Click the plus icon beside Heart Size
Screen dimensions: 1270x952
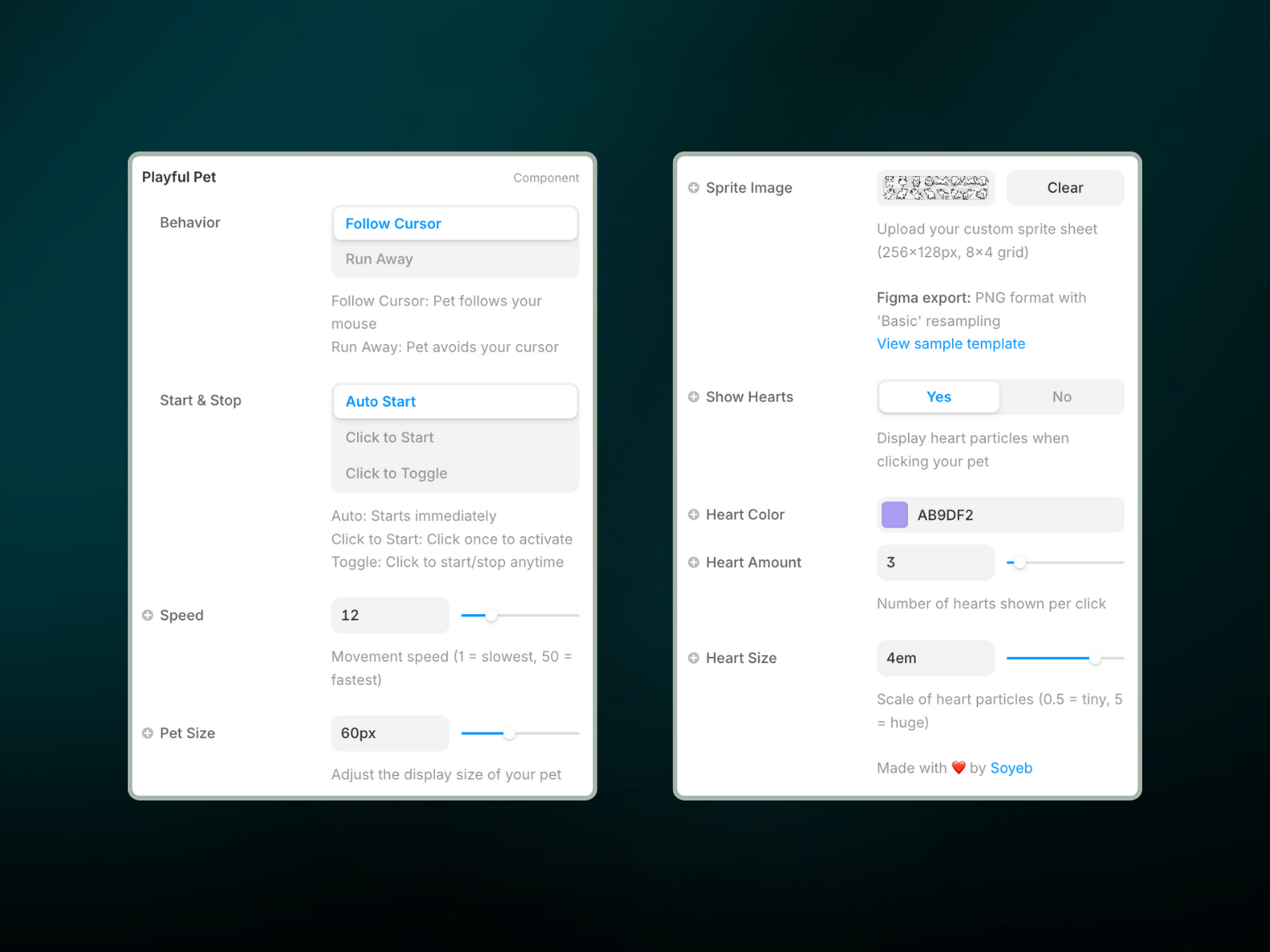(694, 658)
